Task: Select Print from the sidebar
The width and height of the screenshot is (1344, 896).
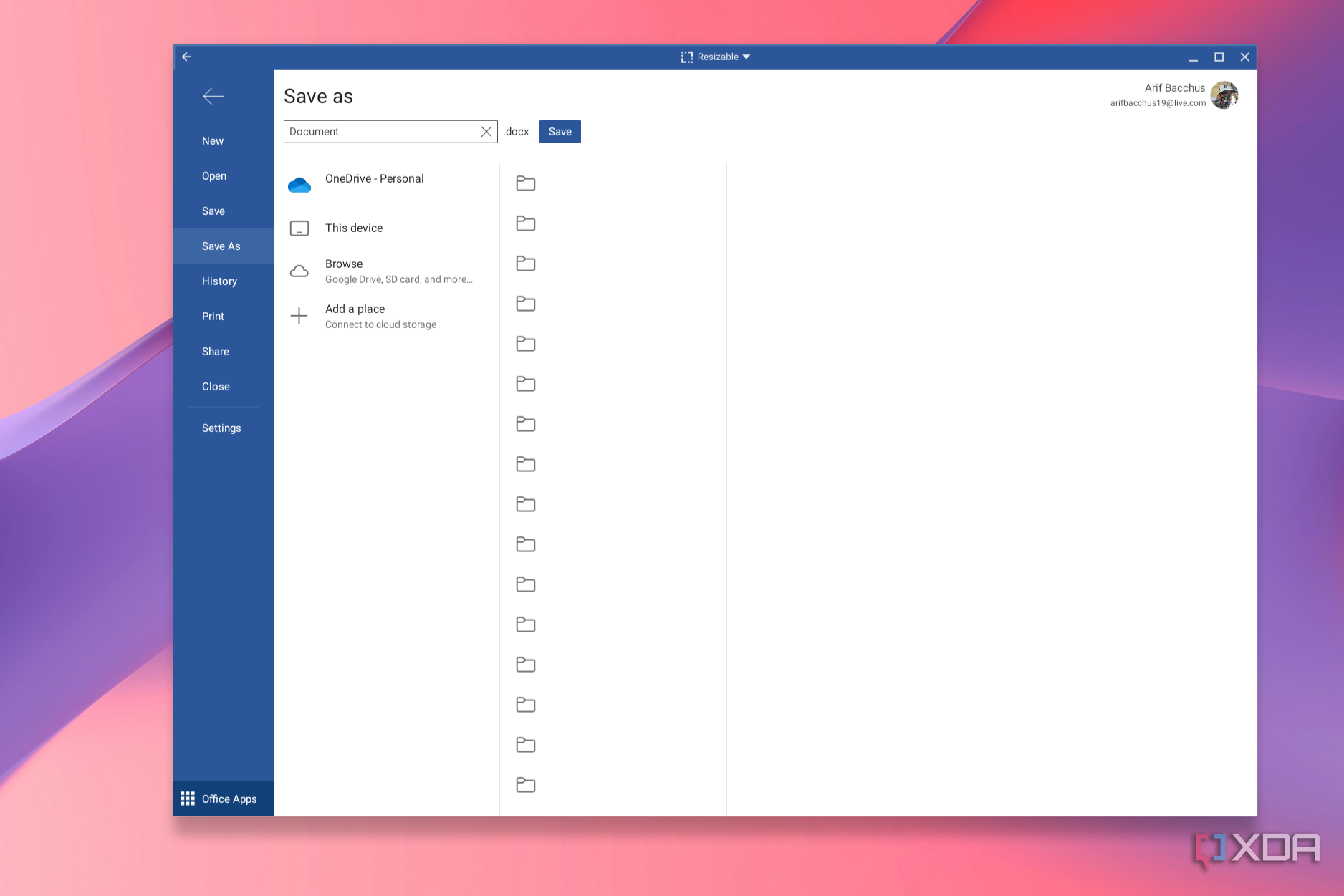Action: coord(213,316)
